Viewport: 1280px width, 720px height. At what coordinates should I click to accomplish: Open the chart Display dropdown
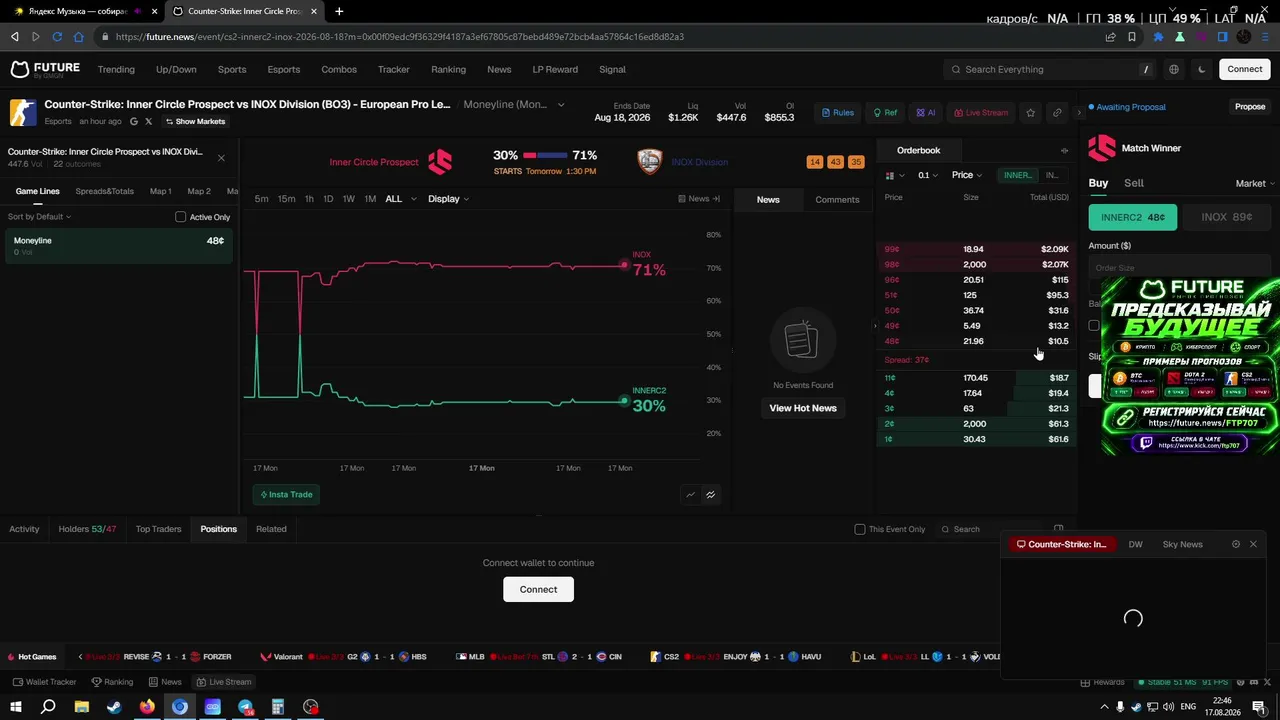click(x=448, y=199)
